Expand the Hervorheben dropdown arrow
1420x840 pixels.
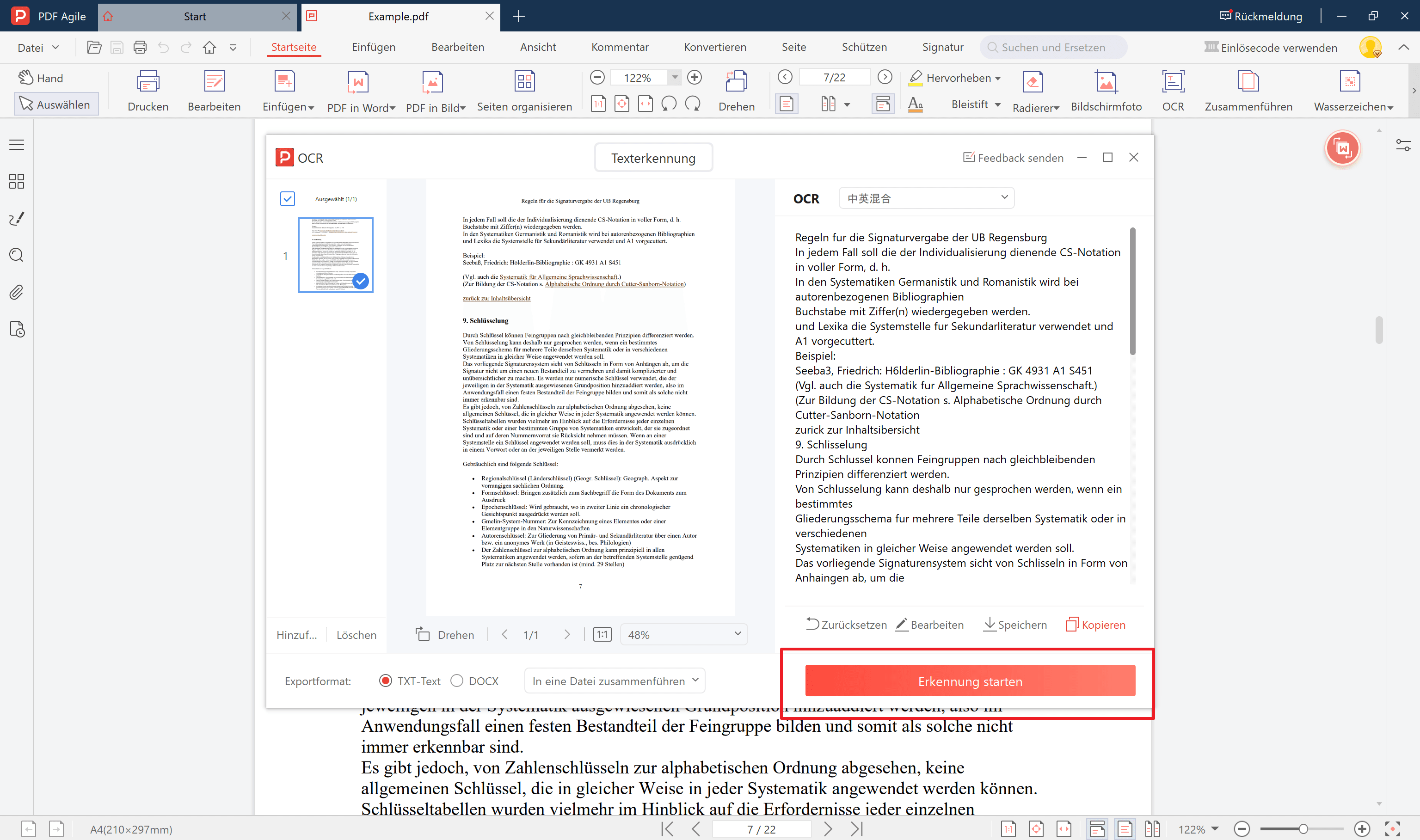[998, 78]
